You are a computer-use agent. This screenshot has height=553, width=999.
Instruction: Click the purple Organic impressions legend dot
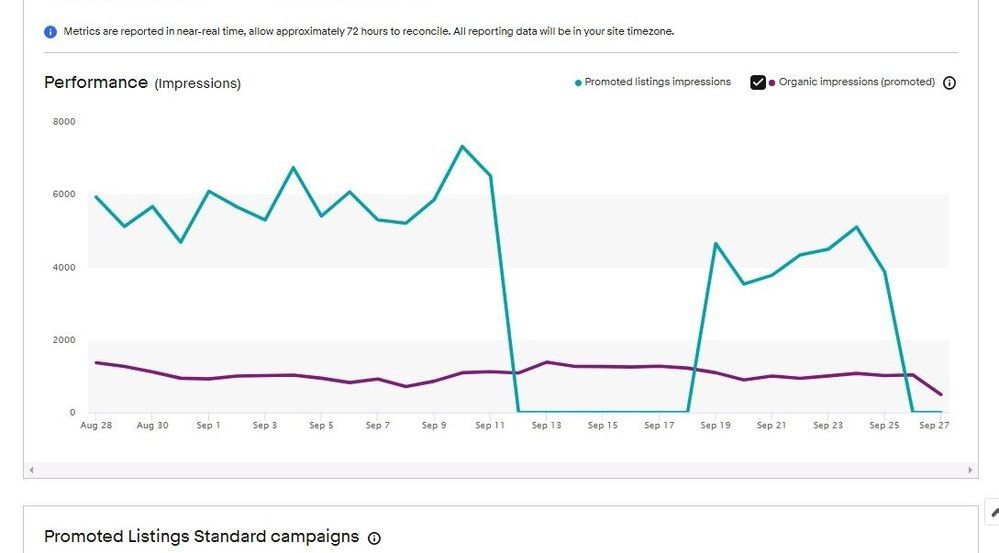pos(772,83)
